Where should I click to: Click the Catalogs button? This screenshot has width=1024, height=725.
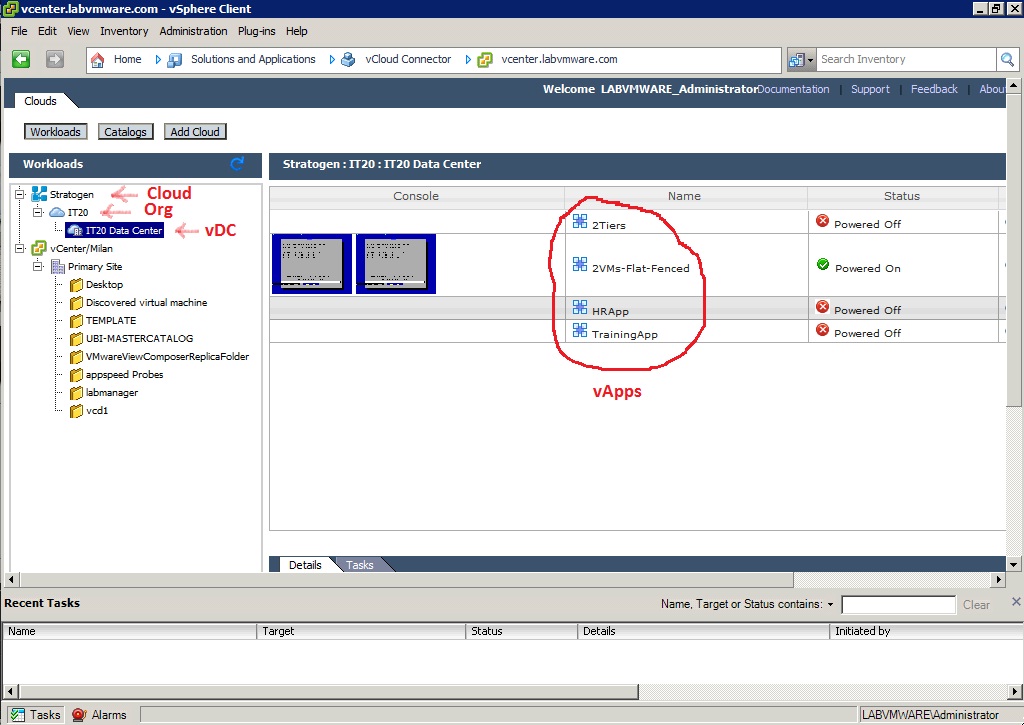pos(125,132)
